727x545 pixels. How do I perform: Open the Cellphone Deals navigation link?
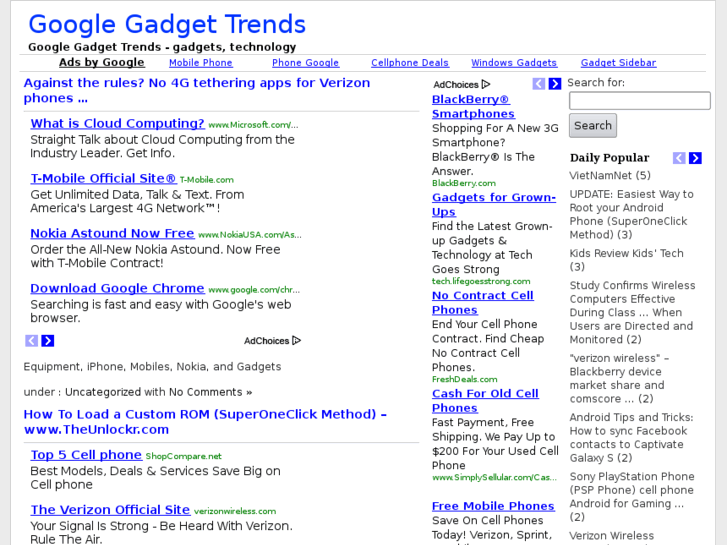tap(410, 63)
